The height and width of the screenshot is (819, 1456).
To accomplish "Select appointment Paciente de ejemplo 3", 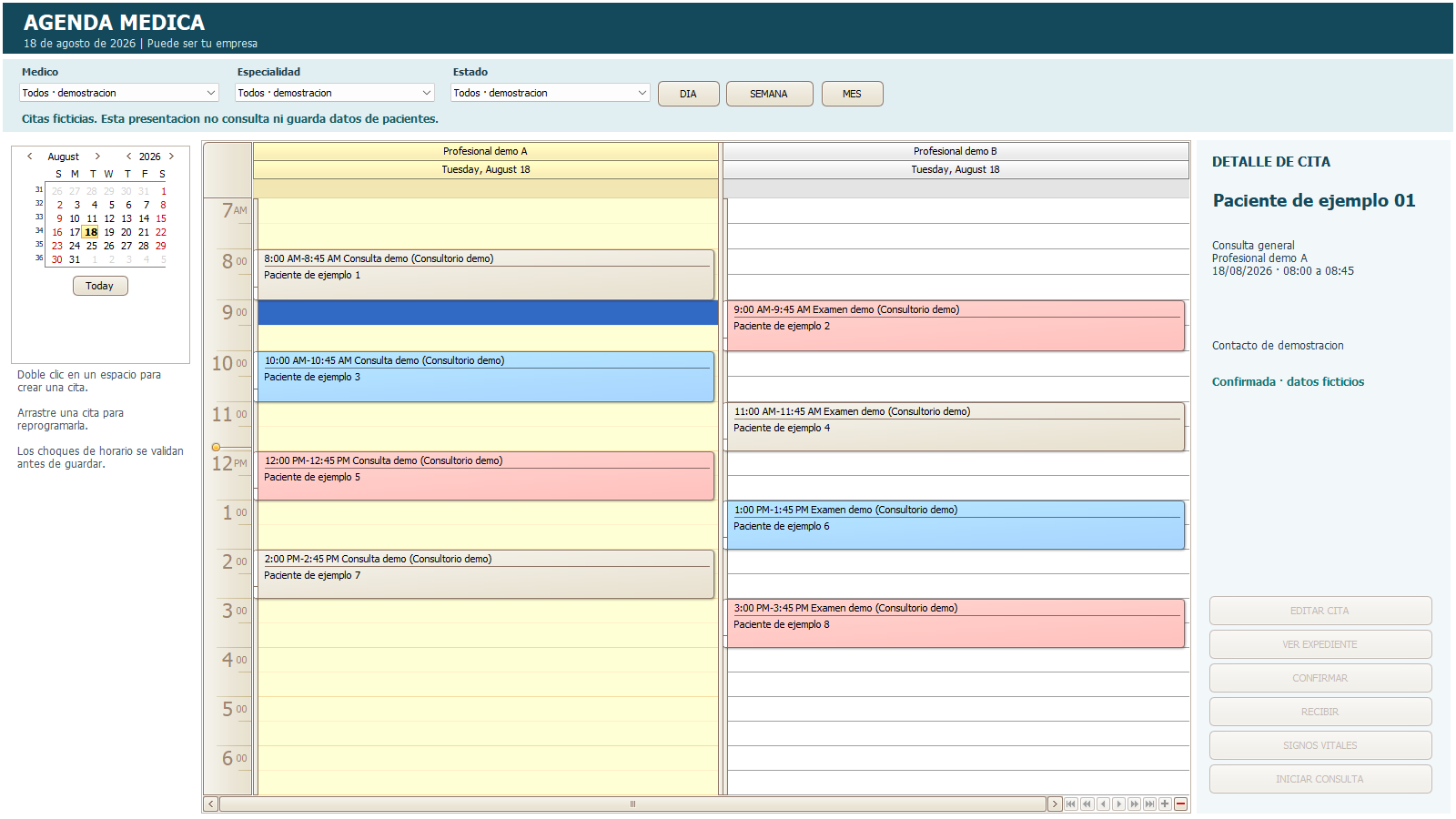I will tap(485, 377).
